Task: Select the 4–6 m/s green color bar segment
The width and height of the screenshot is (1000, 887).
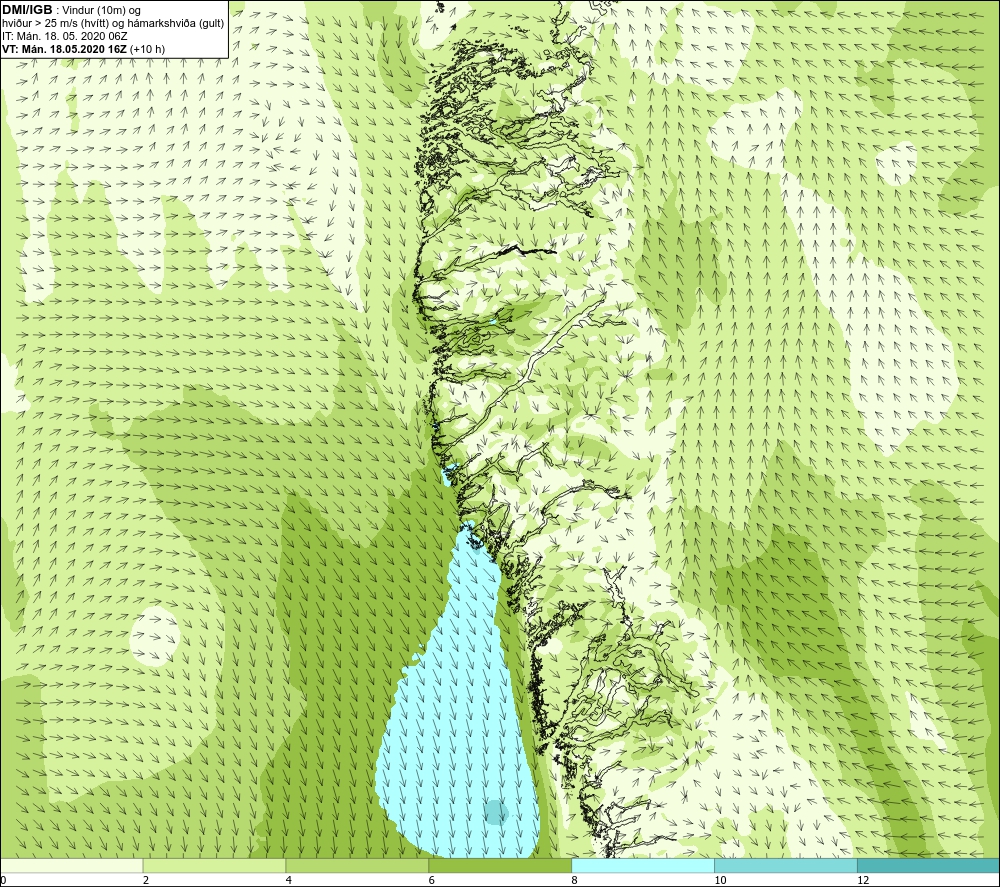Action: point(357,865)
